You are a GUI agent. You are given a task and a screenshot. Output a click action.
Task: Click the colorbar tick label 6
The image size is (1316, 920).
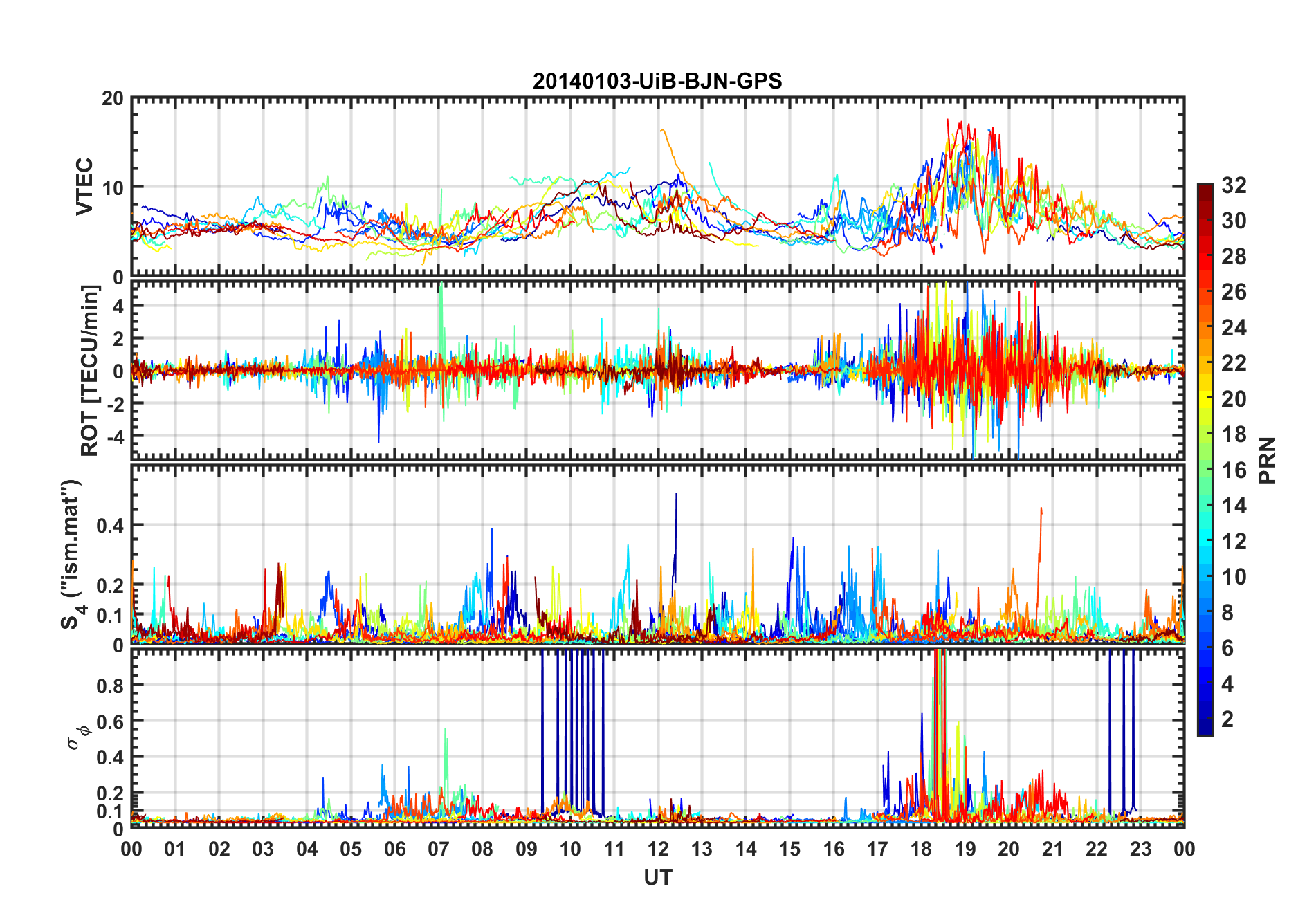pos(1228,648)
